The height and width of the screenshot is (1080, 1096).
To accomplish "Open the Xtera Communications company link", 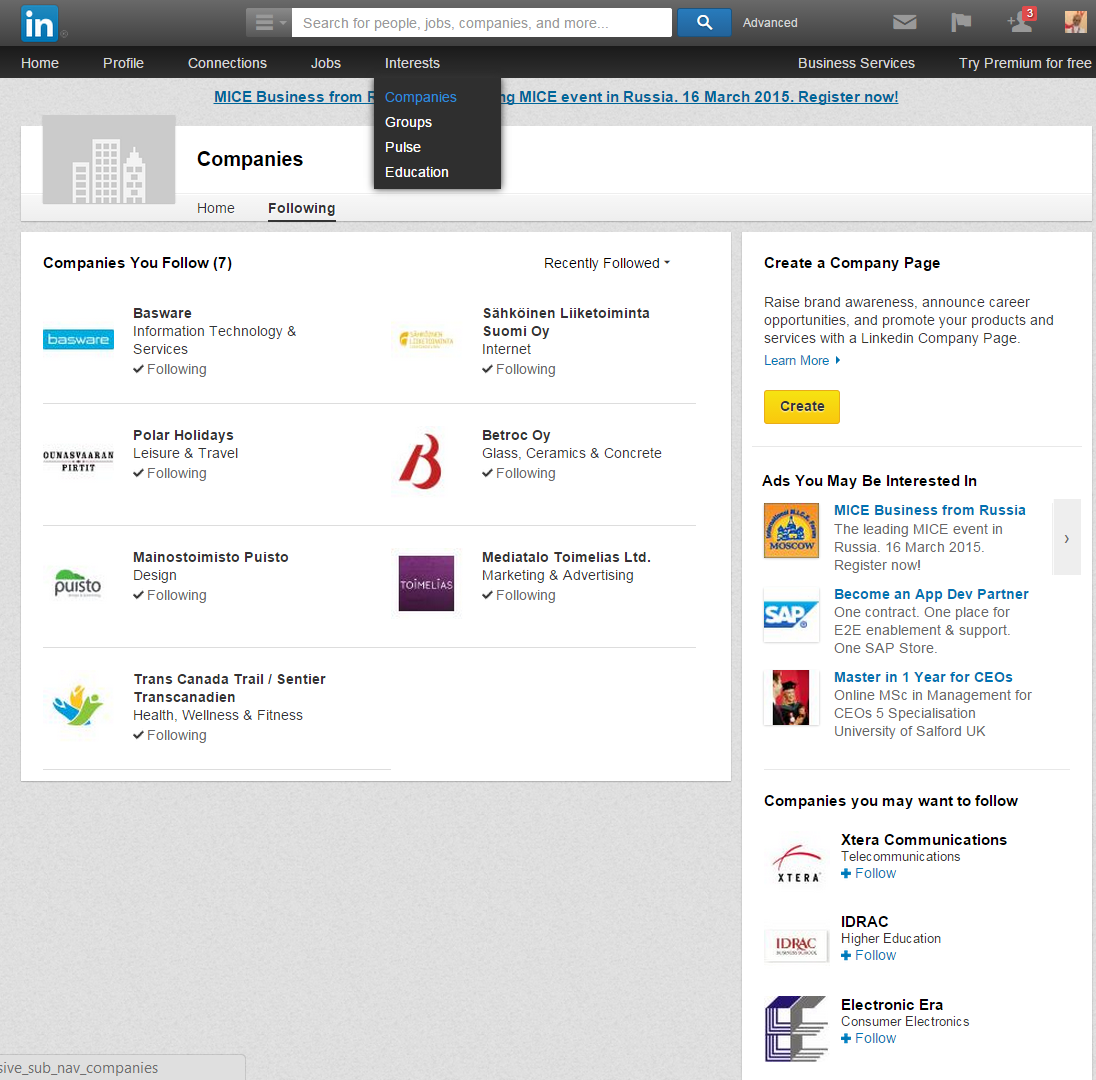I will coord(923,840).
